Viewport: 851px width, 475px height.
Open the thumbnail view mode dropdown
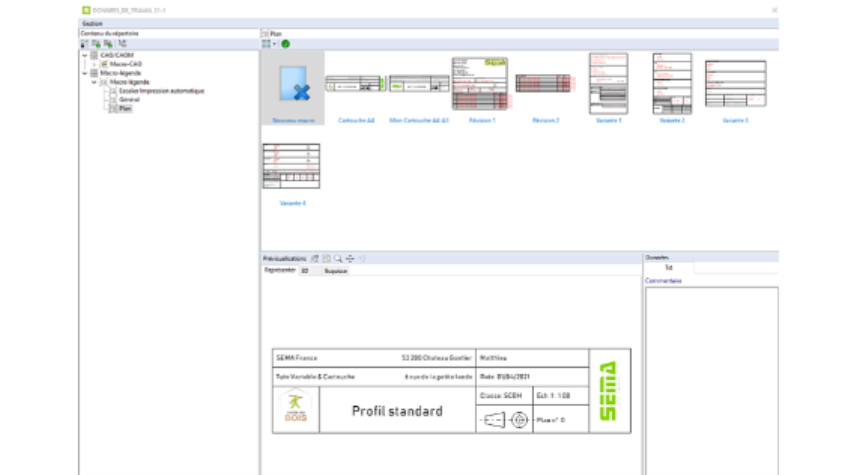[275, 44]
